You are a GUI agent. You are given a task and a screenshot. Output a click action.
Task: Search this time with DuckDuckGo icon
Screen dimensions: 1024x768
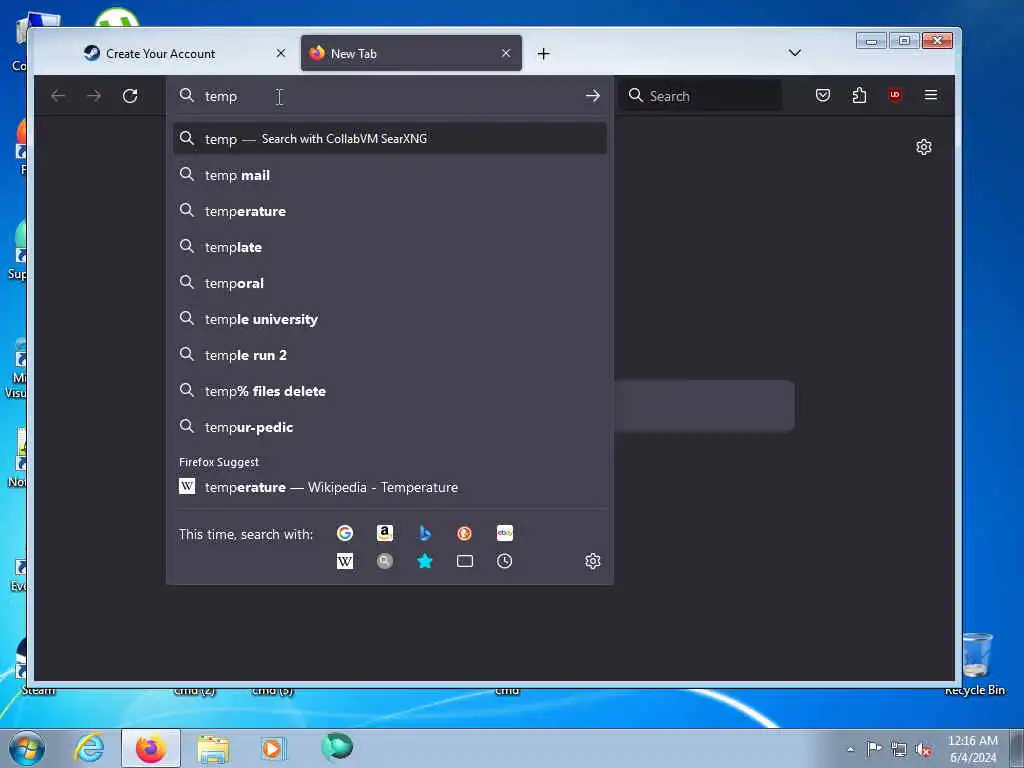[464, 534]
